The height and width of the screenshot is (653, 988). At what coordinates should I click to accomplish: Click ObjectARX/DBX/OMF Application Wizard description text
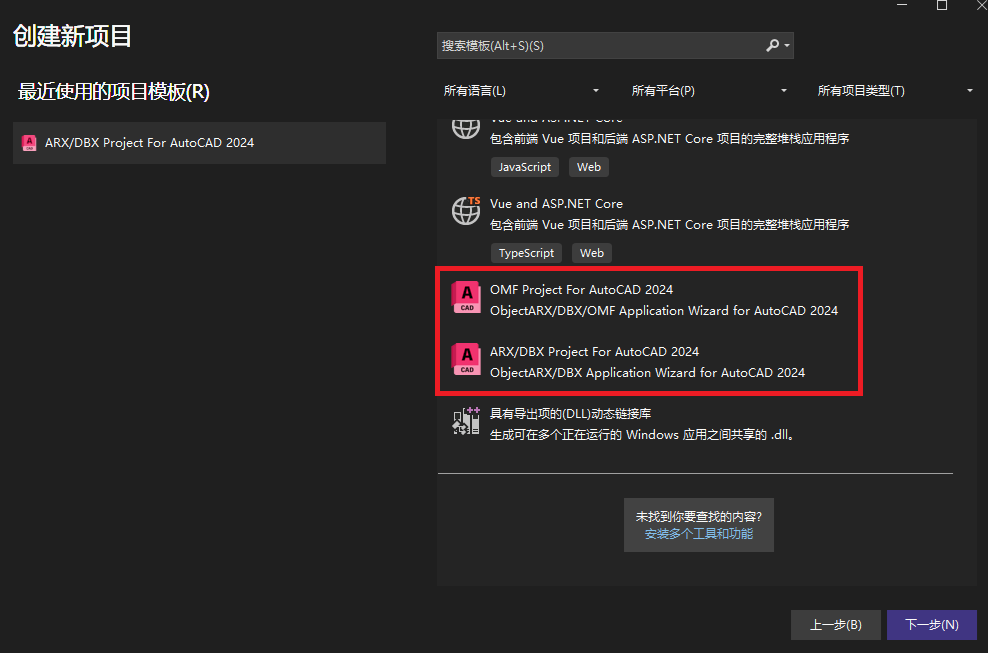664,311
